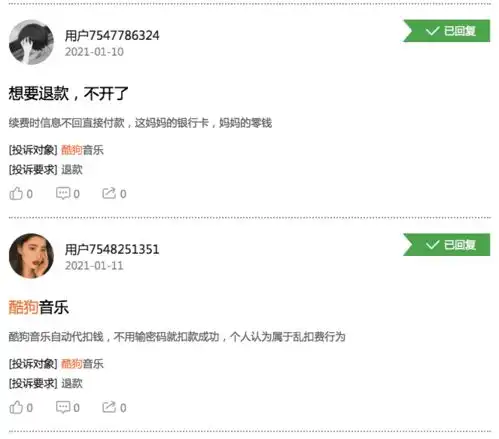
Task: Open the 续费时信息不回直接付款 description text
Action: 140,123
